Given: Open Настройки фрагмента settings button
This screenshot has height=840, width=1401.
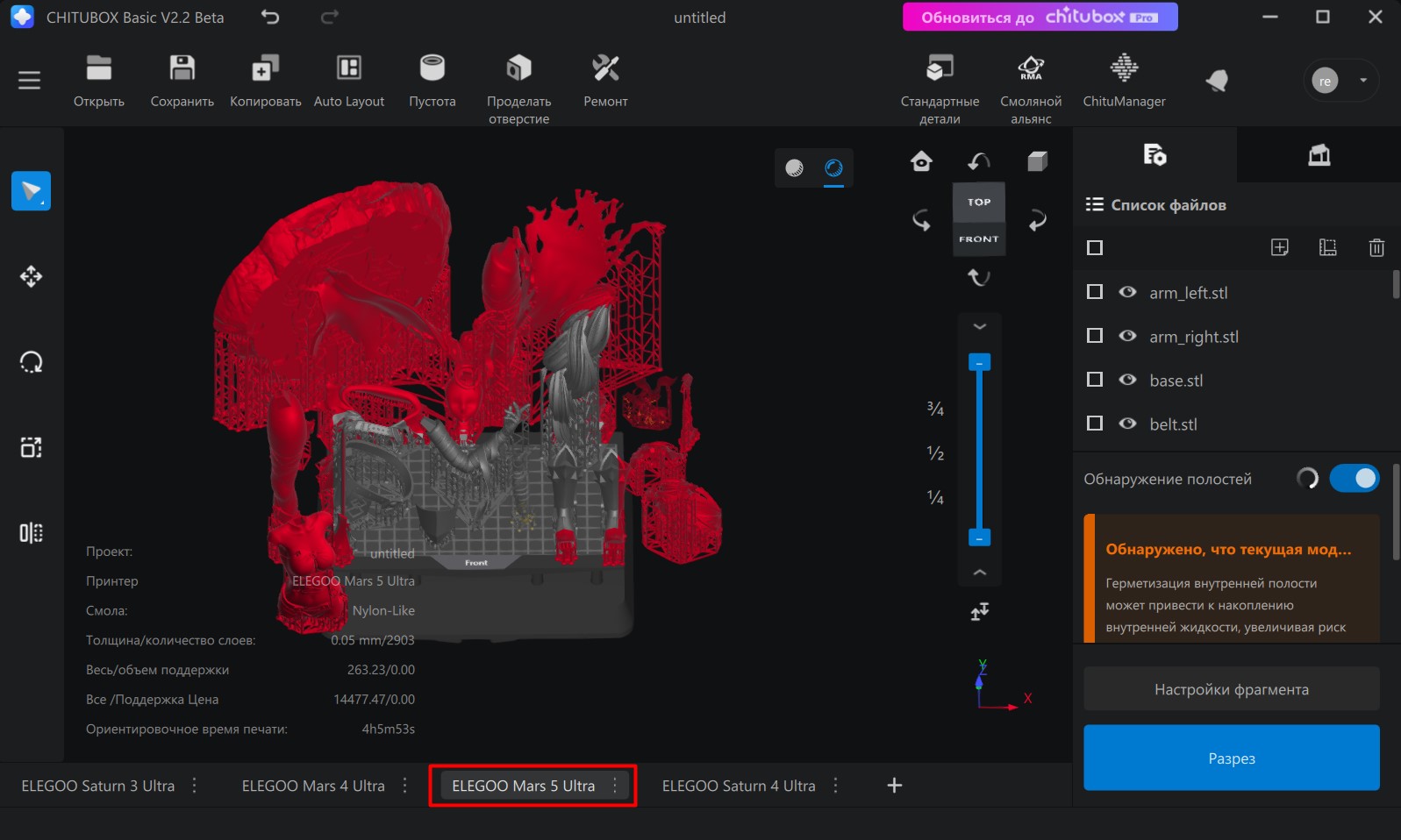Looking at the screenshot, I should pyautogui.click(x=1231, y=689).
